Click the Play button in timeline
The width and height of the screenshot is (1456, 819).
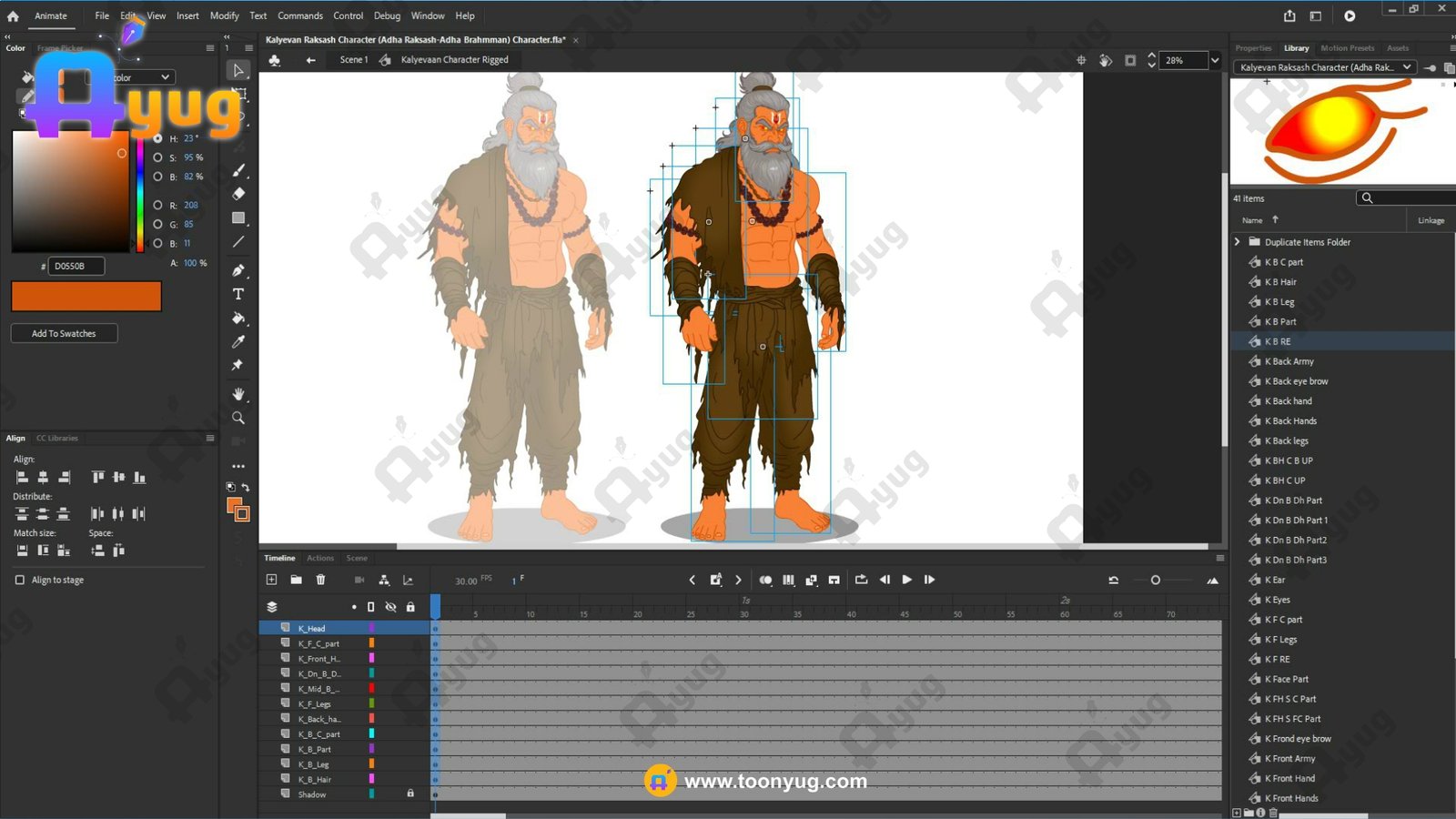click(906, 580)
